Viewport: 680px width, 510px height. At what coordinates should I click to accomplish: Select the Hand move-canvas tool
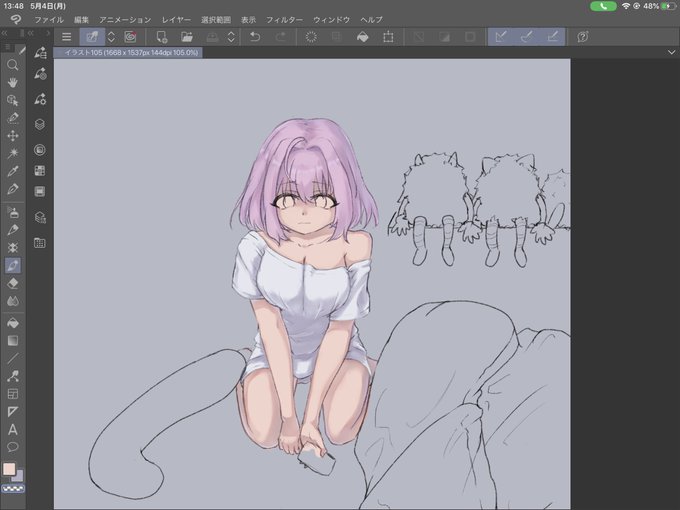13,82
